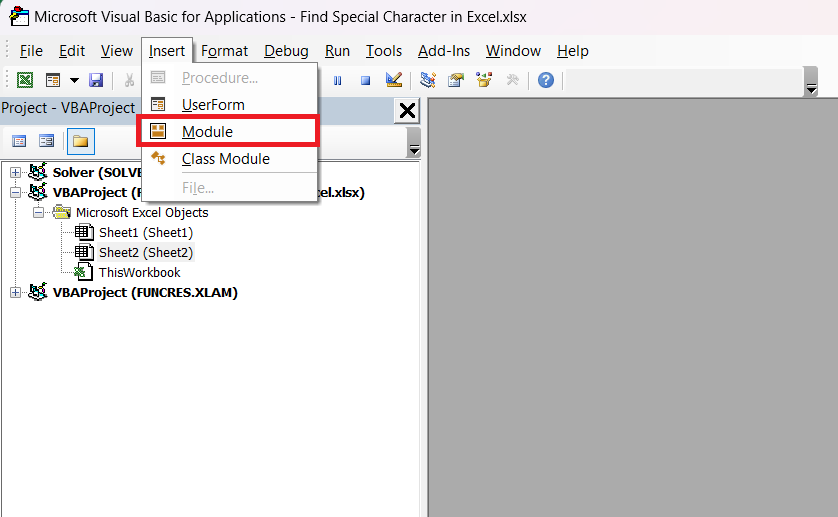
Task: Expand the Solver project node
Action: tap(15, 173)
